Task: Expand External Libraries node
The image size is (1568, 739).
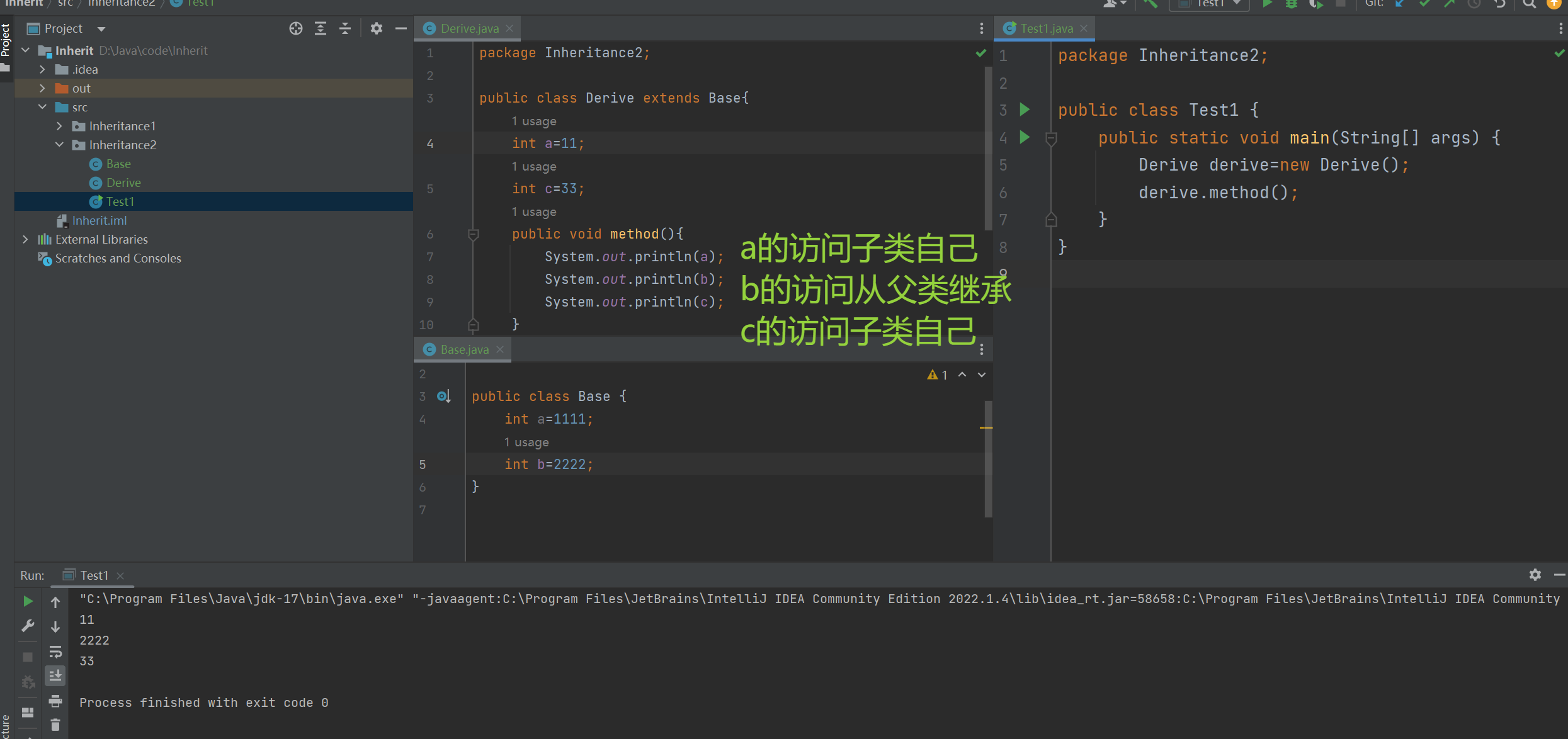Action: [x=25, y=239]
